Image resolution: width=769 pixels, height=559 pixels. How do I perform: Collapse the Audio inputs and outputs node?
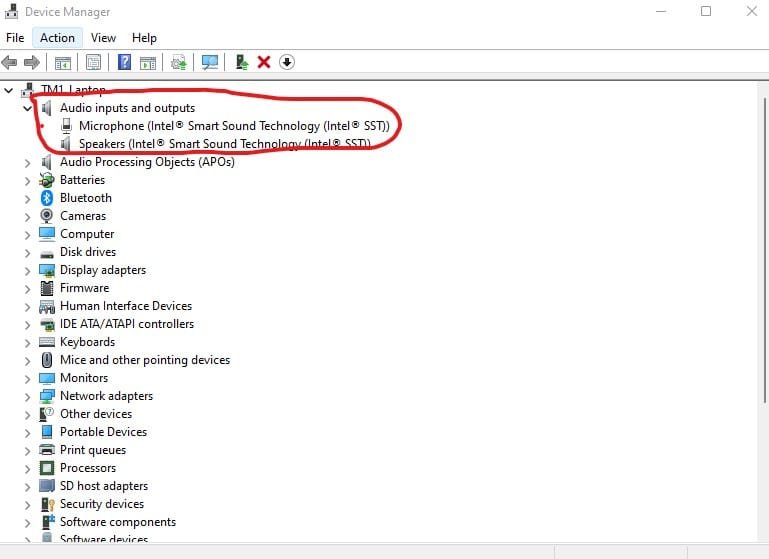[28, 108]
